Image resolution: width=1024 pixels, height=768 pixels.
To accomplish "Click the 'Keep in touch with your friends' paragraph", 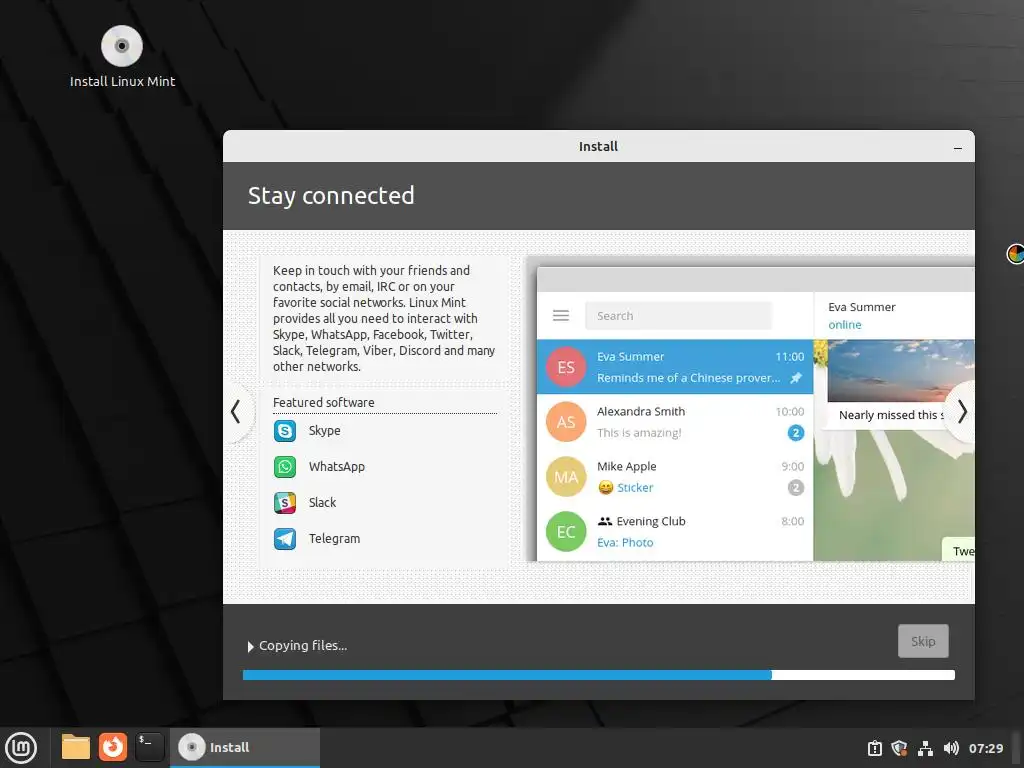I will pyautogui.click(x=384, y=319).
